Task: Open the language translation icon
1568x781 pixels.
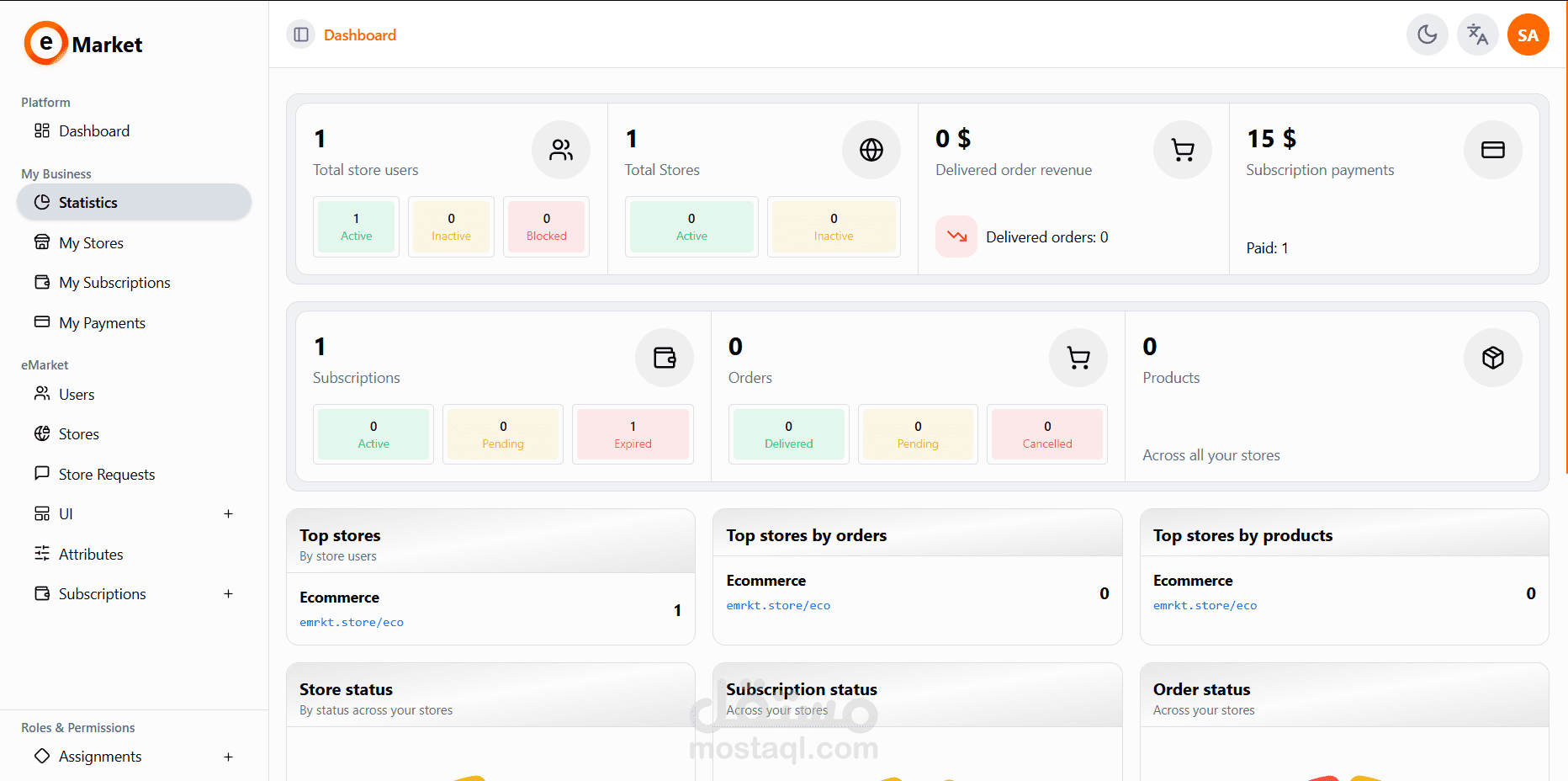Action: coord(1478,35)
